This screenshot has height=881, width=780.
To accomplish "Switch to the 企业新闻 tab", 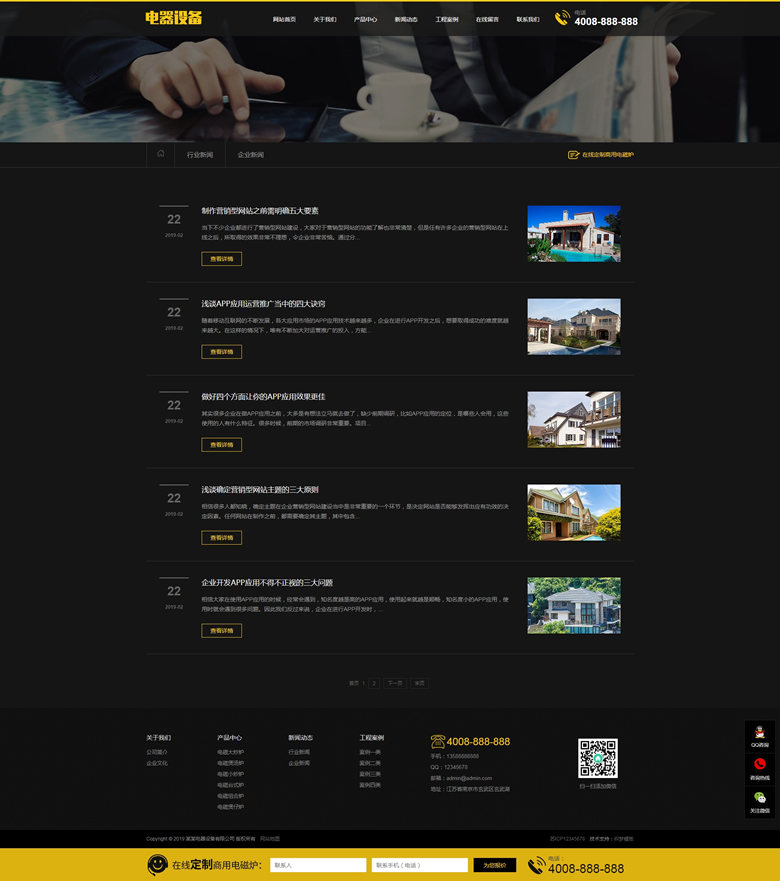I will [x=251, y=155].
